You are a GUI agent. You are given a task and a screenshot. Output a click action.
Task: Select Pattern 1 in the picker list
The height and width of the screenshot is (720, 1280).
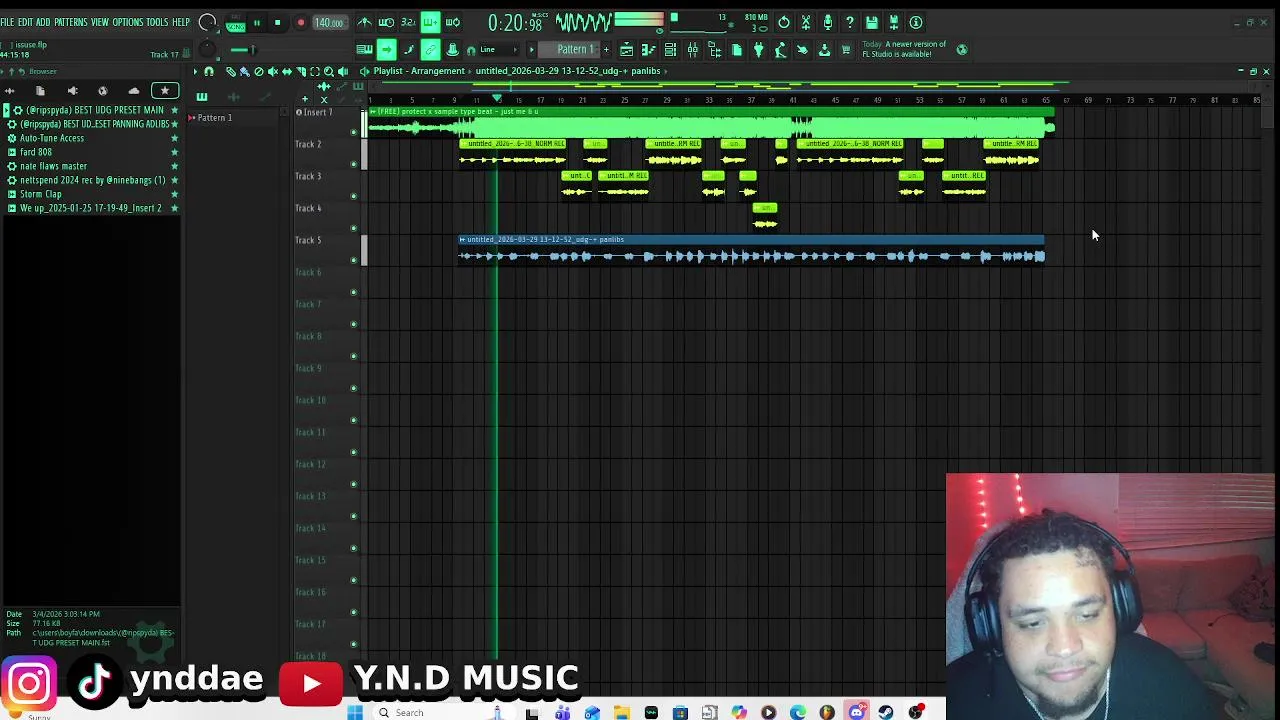point(214,118)
